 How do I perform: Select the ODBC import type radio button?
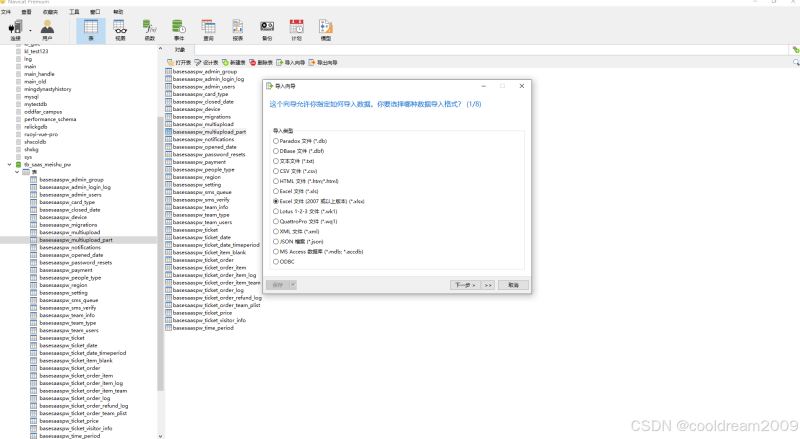pyautogui.click(x=276, y=261)
